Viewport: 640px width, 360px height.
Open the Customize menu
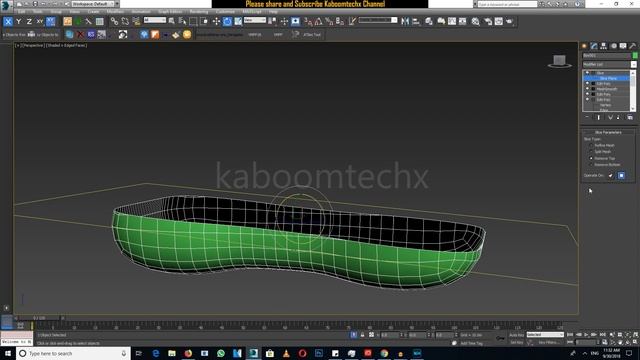[225, 12]
